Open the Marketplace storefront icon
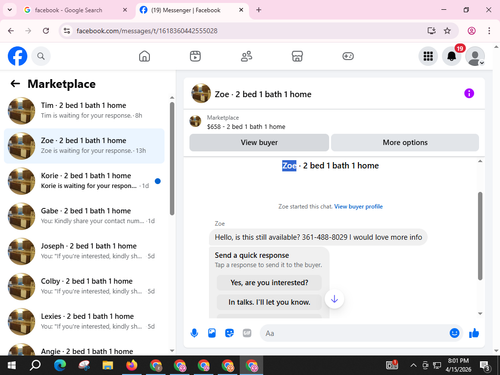 click(x=297, y=56)
